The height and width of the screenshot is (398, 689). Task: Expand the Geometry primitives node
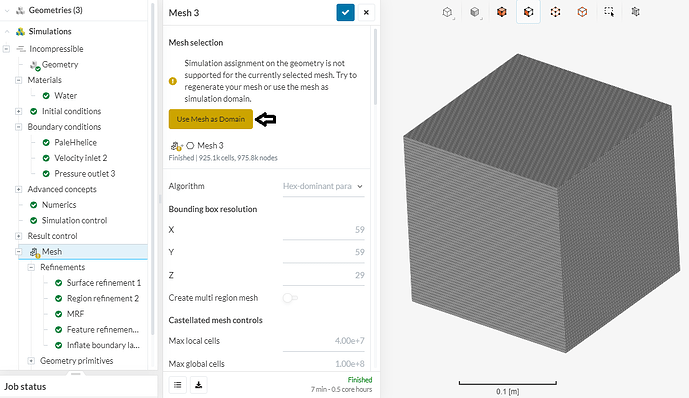[x=31, y=361]
